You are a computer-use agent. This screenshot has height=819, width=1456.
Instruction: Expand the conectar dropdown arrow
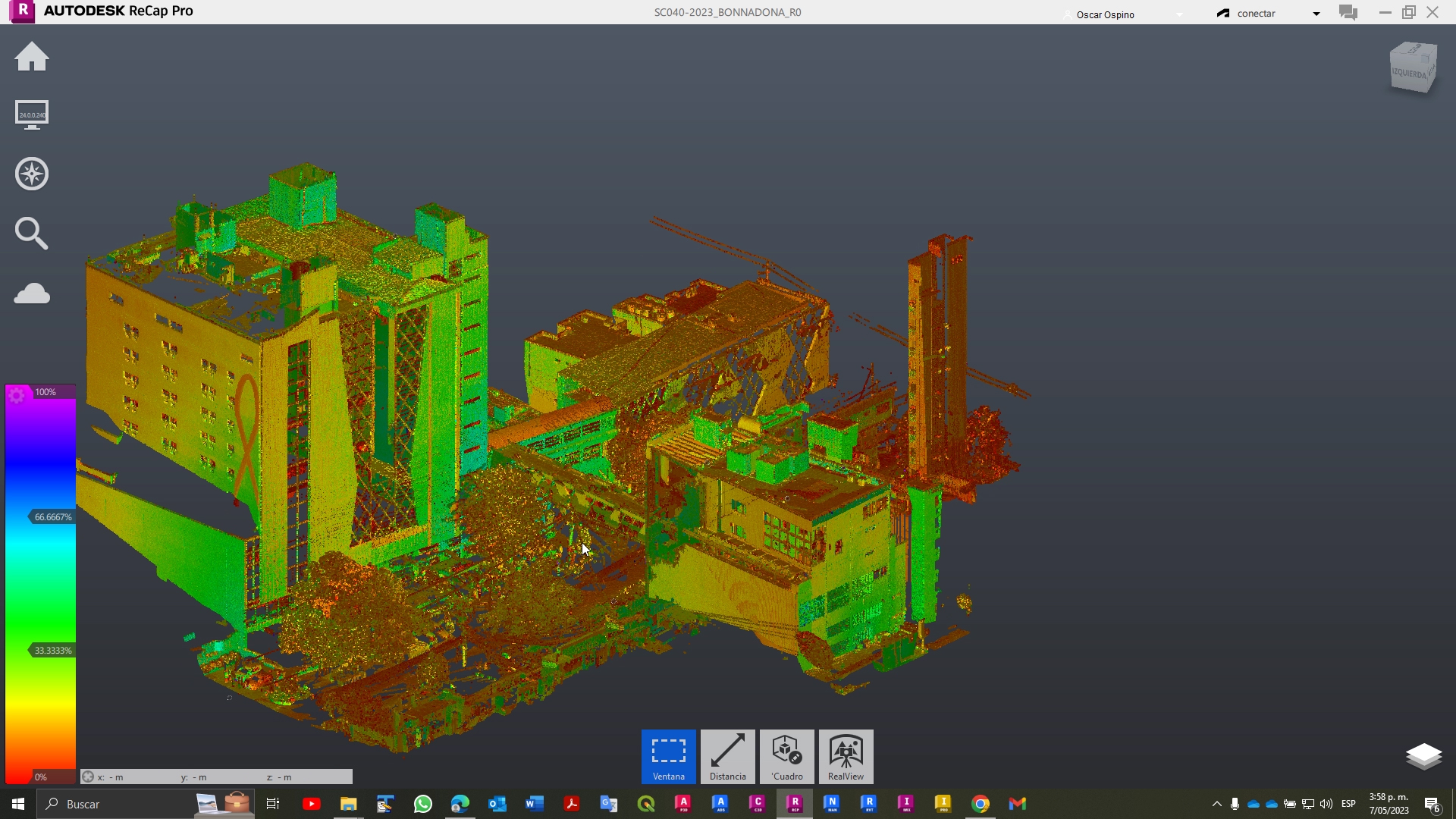1316,14
